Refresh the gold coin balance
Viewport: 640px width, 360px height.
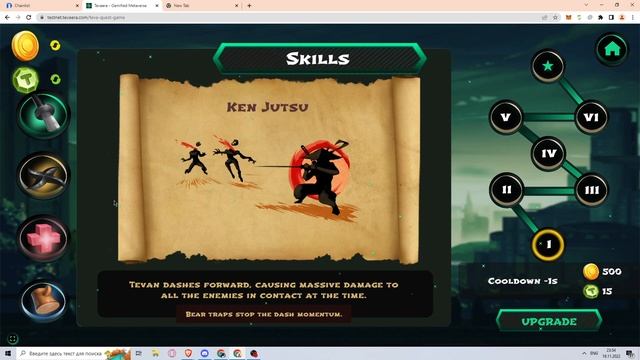point(55,45)
